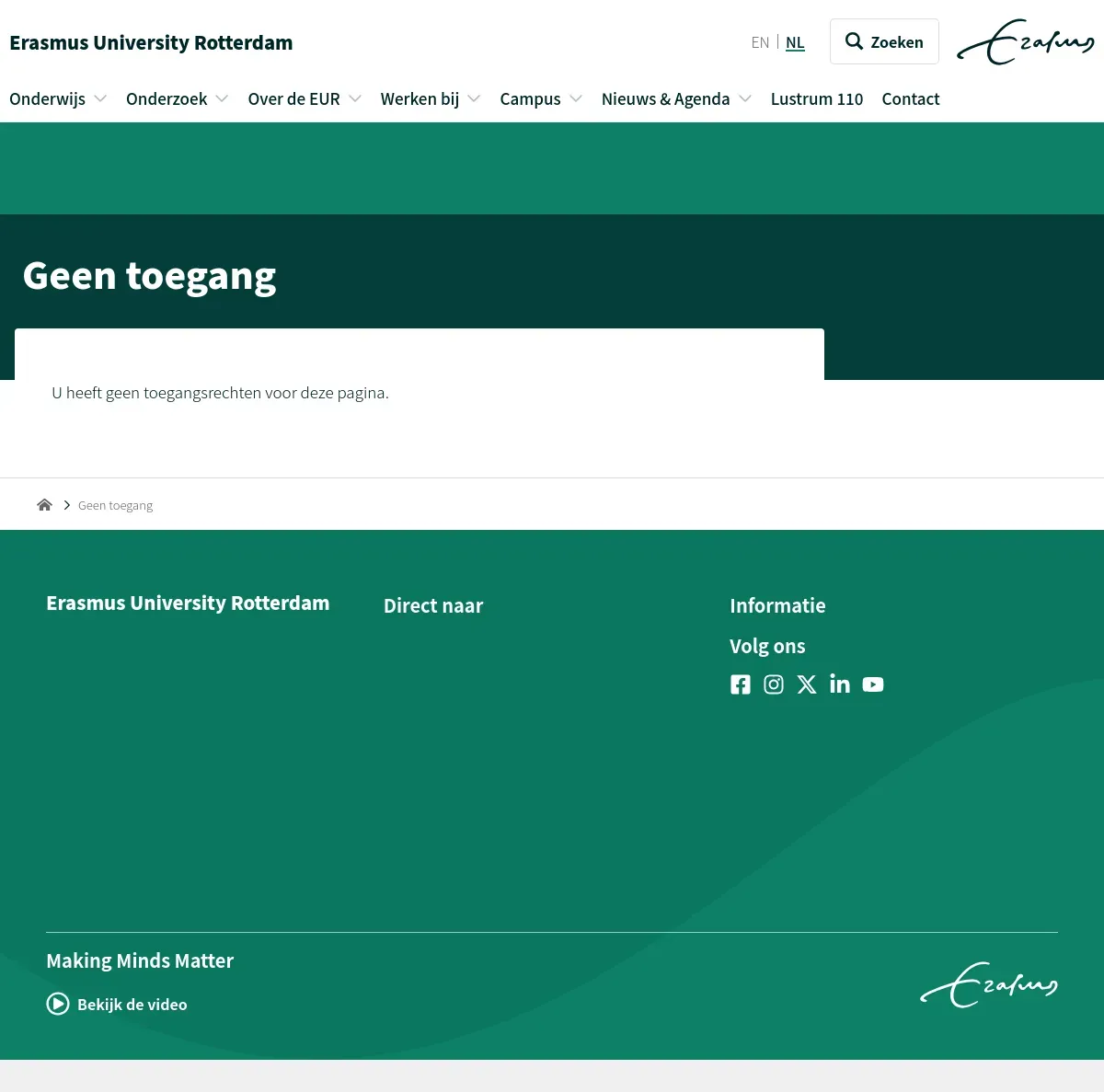Click the Making Minds Matter text
The height and width of the screenshot is (1092, 1104).
[140, 960]
